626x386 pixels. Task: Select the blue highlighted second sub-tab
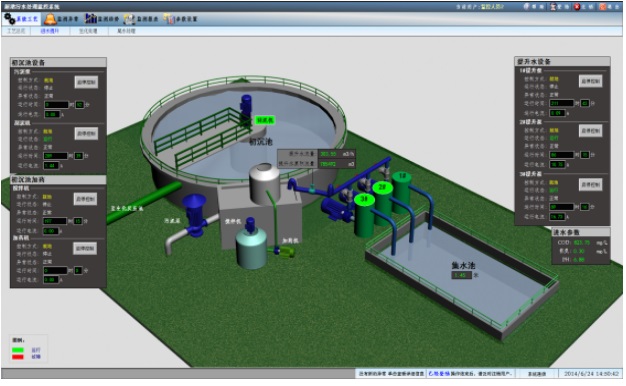[50, 31]
